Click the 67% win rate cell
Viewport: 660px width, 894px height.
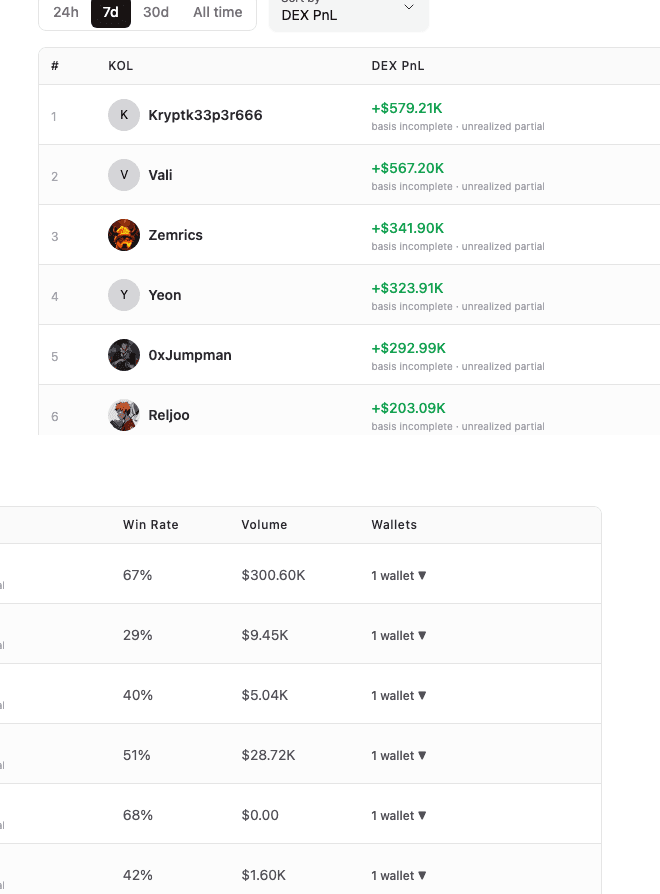tap(137, 575)
